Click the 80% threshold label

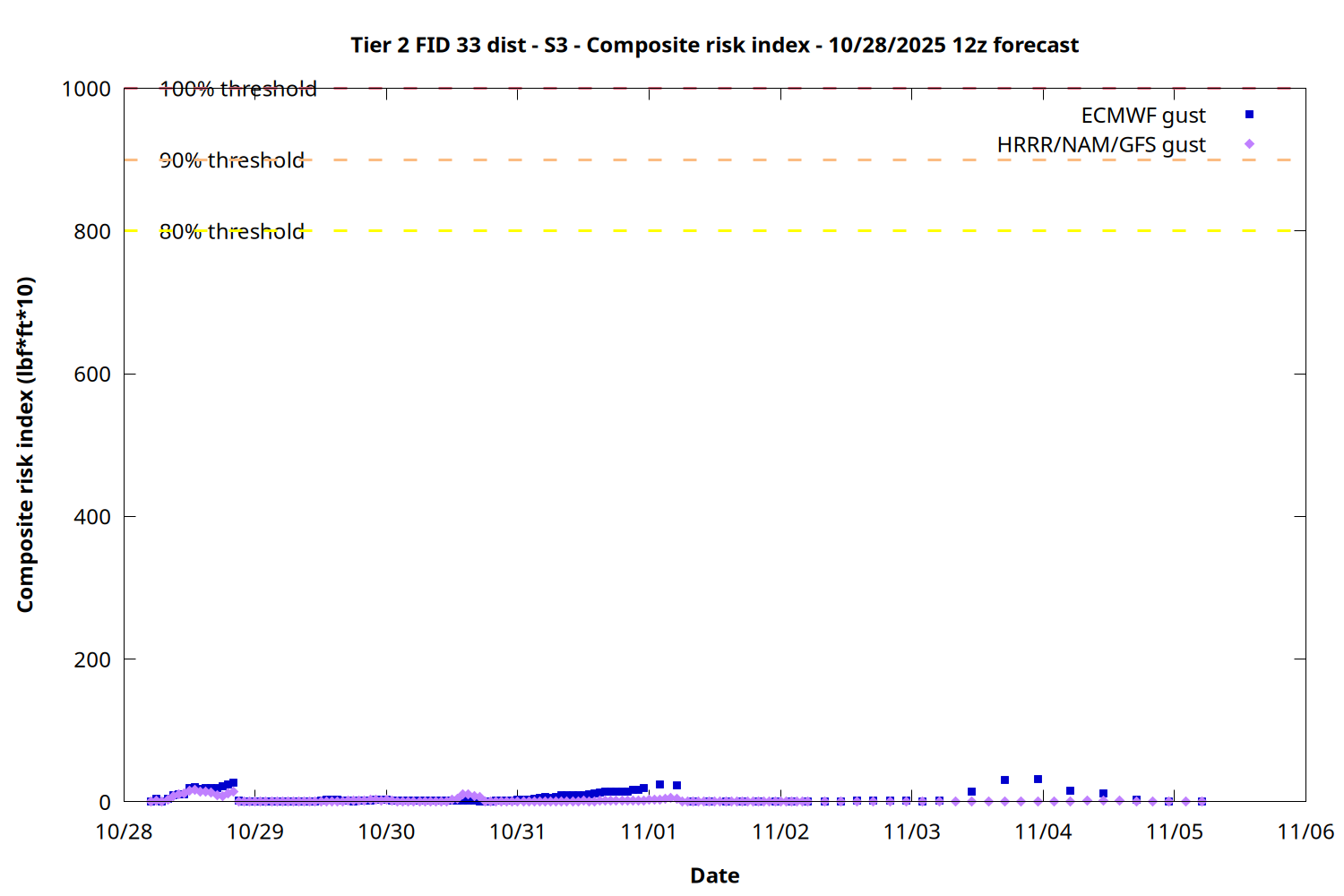231,231
